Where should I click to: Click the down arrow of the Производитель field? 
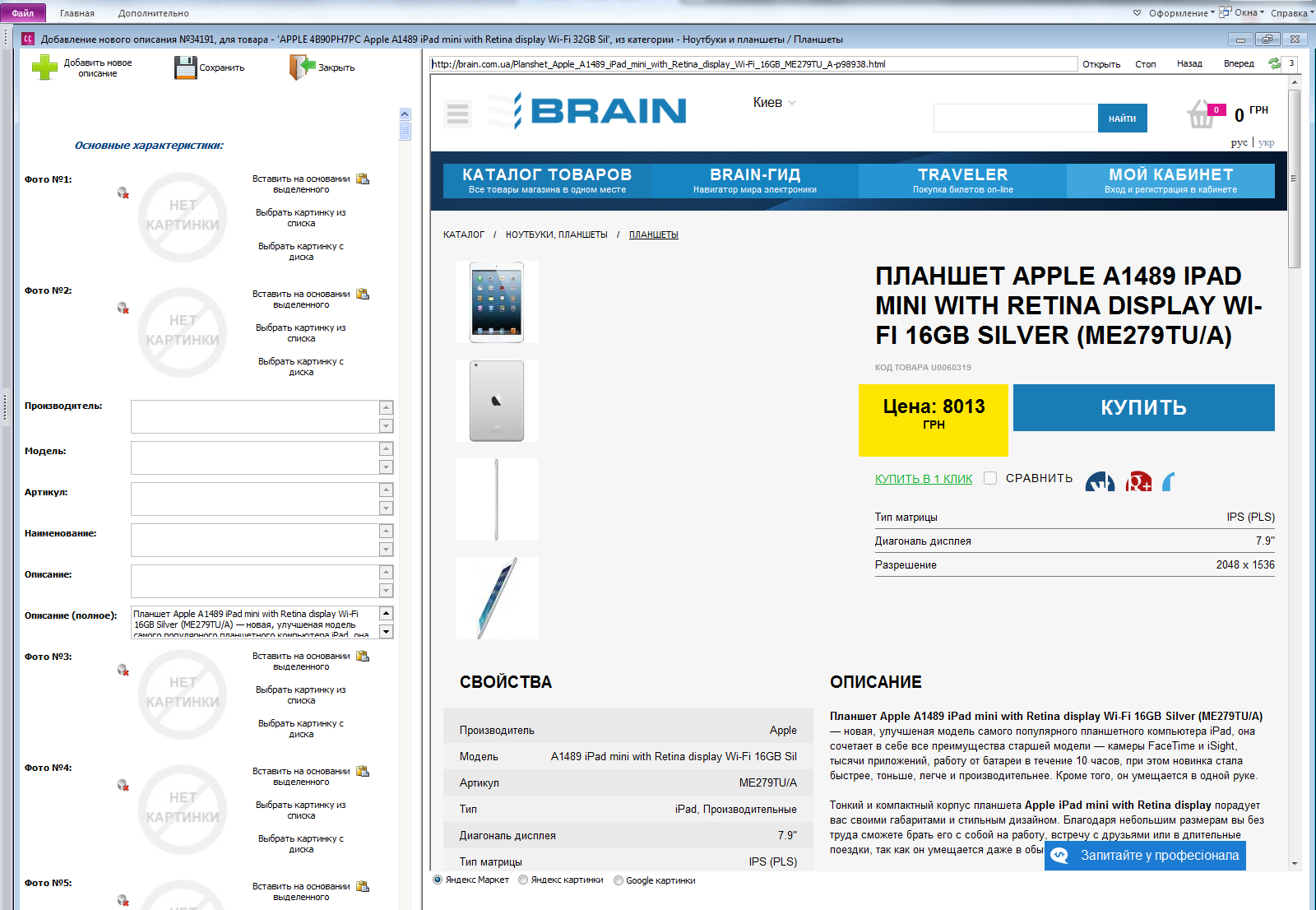click(x=386, y=425)
